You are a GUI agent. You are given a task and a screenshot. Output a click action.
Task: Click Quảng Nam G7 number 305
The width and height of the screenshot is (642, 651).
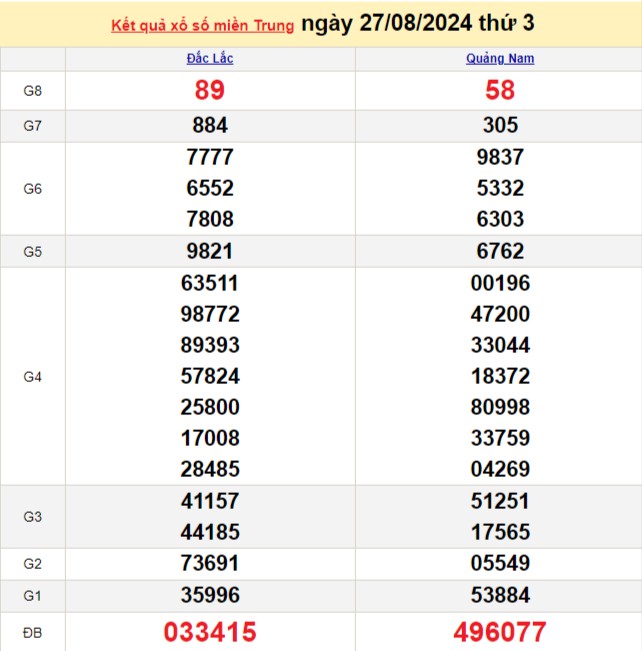500,125
